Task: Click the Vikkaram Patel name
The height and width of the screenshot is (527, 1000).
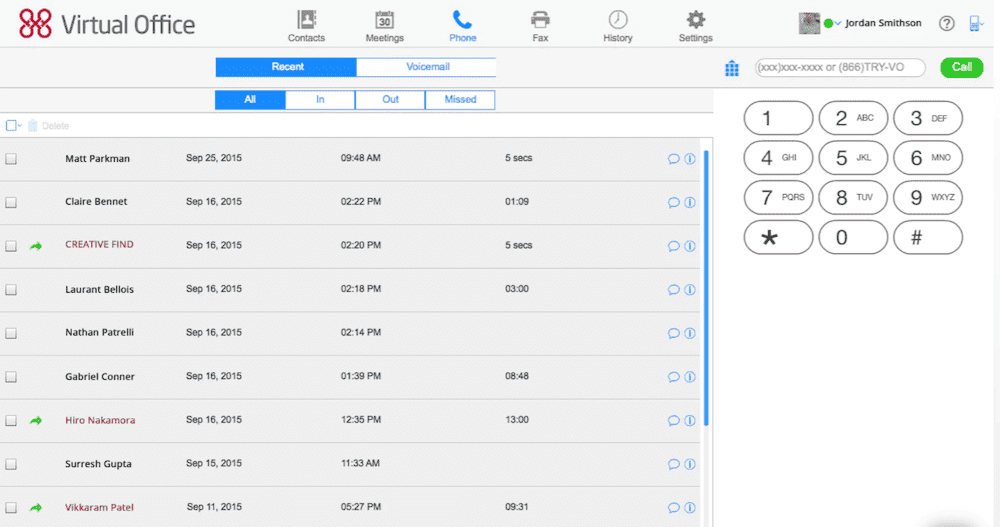Action: (99, 508)
